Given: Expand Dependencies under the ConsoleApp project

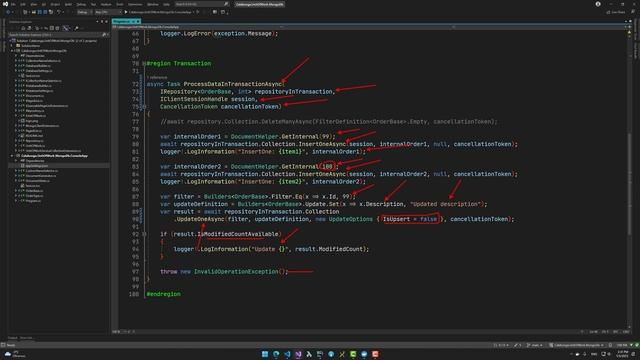Looking at the screenshot, I should point(16,161).
